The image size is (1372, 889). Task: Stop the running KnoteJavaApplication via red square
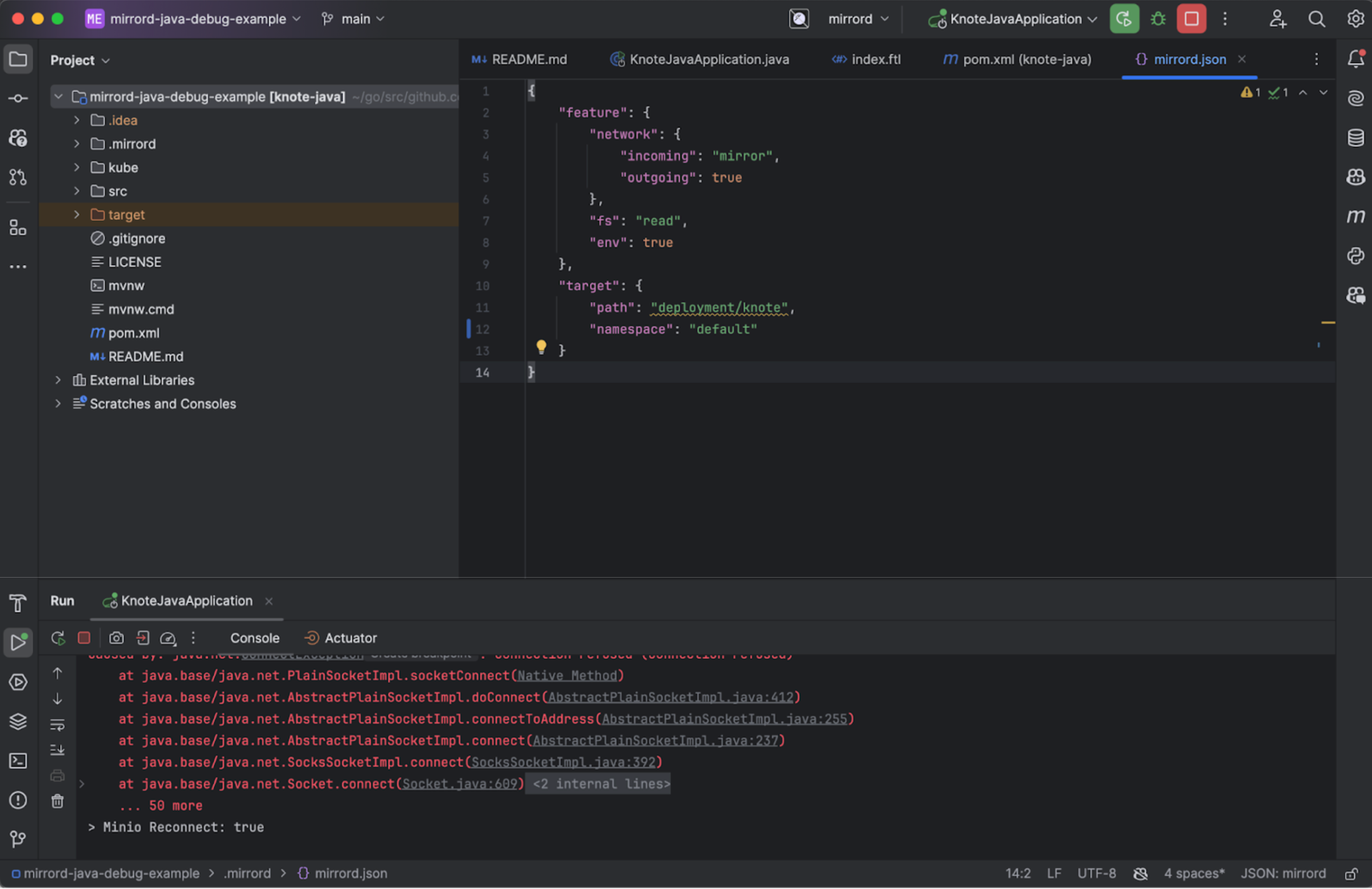coord(1191,19)
